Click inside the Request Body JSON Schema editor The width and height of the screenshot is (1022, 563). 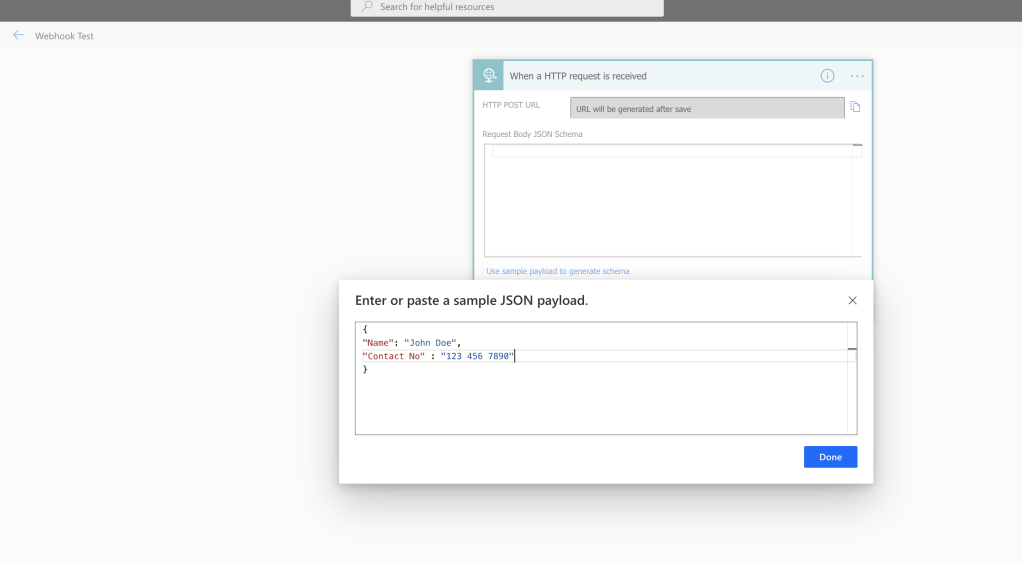pyautogui.click(x=668, y=200)
